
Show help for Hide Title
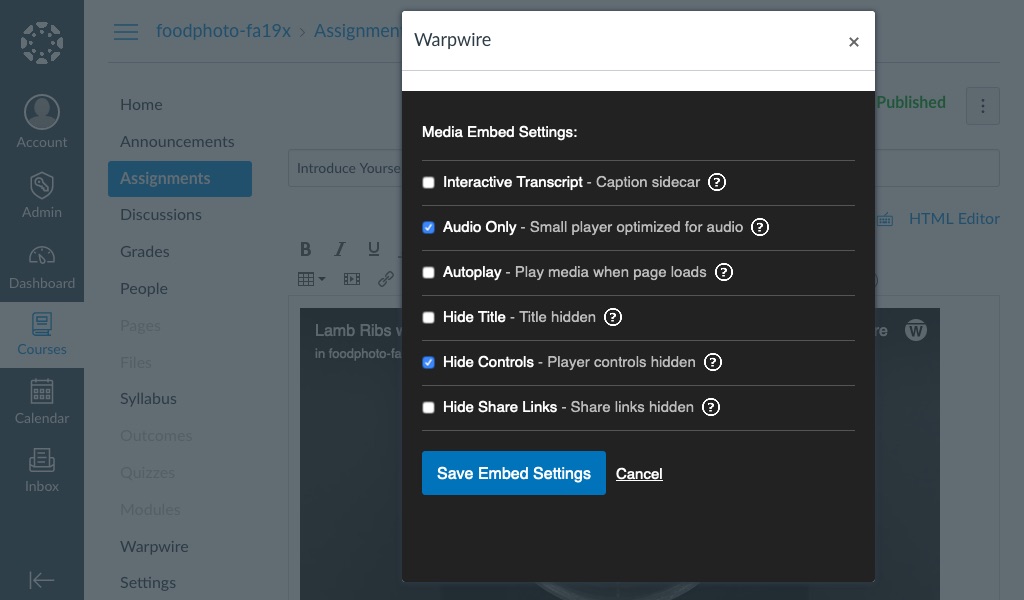tap(613, 317)
